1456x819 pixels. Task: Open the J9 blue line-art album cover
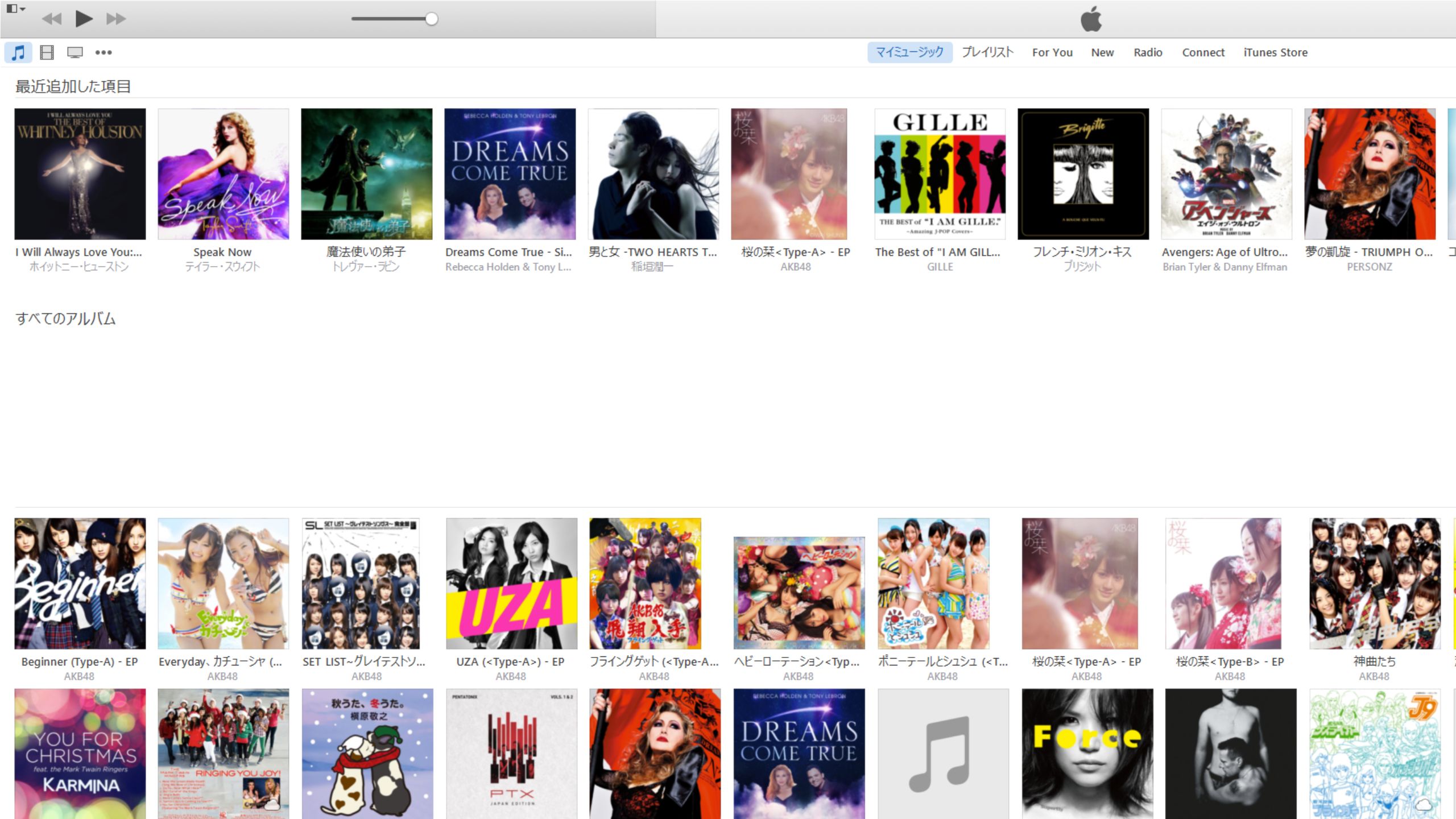1375,754
